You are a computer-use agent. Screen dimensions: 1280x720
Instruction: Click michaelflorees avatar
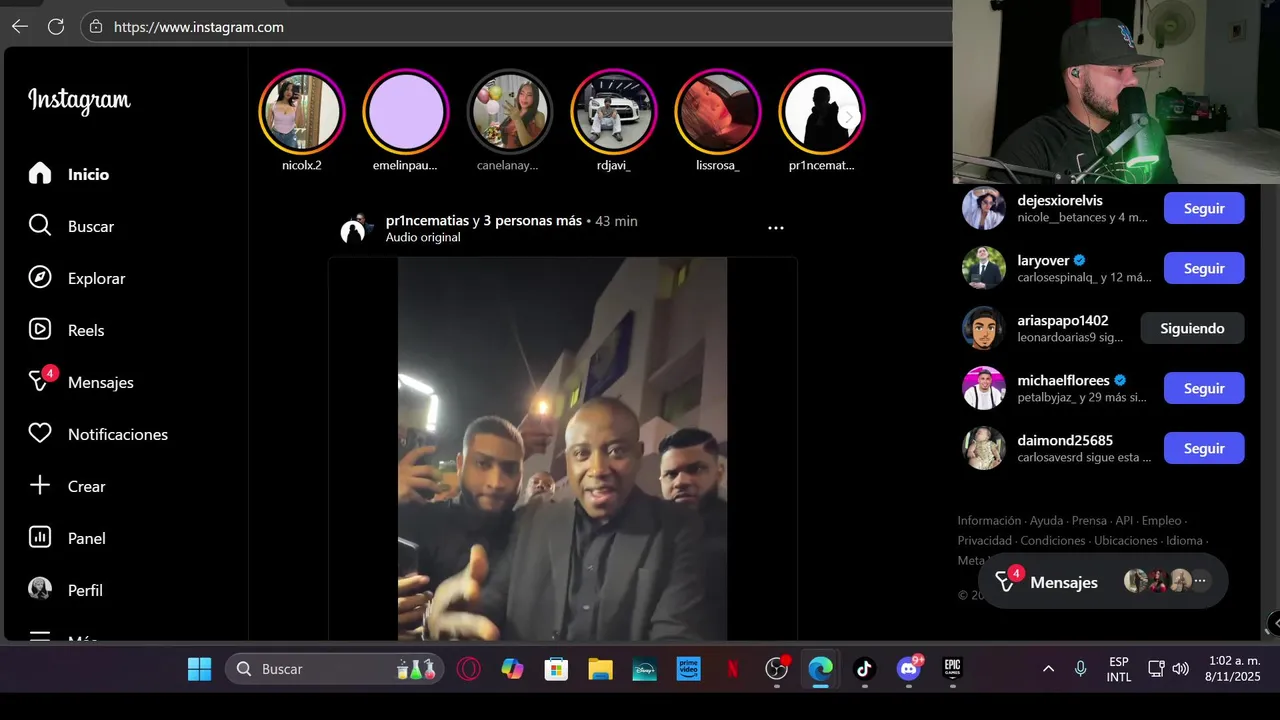click(984, 388)
